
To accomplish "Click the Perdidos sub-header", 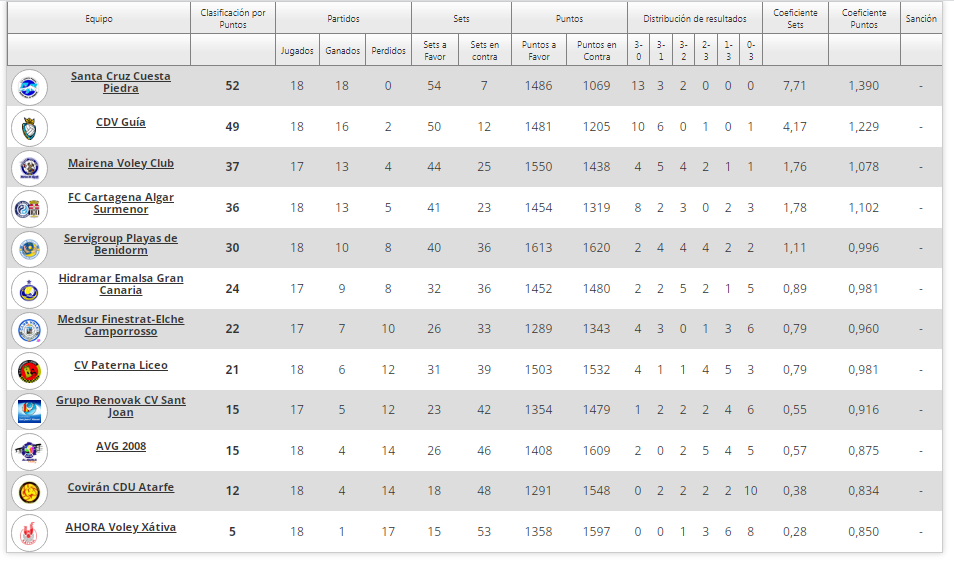I will (388, 50).
